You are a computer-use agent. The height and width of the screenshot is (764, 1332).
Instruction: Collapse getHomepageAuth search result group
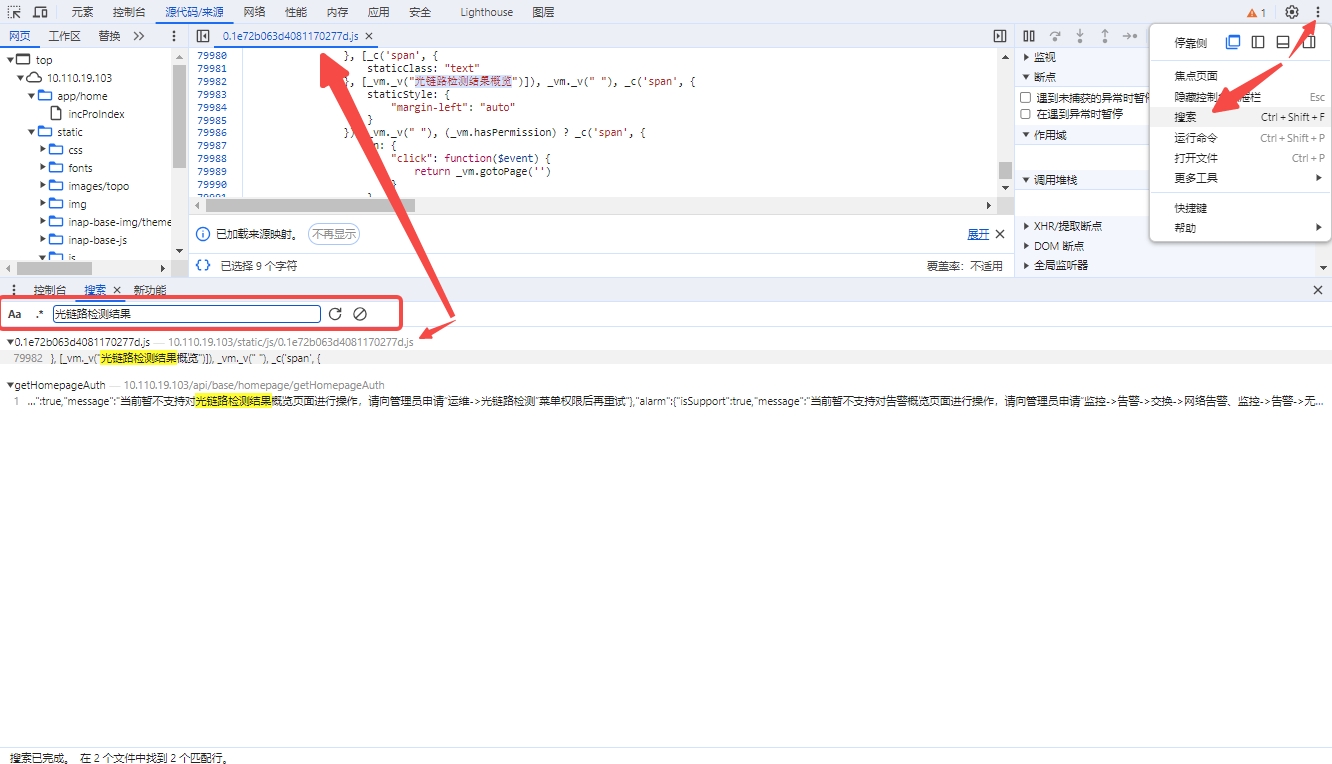(10, 385)
